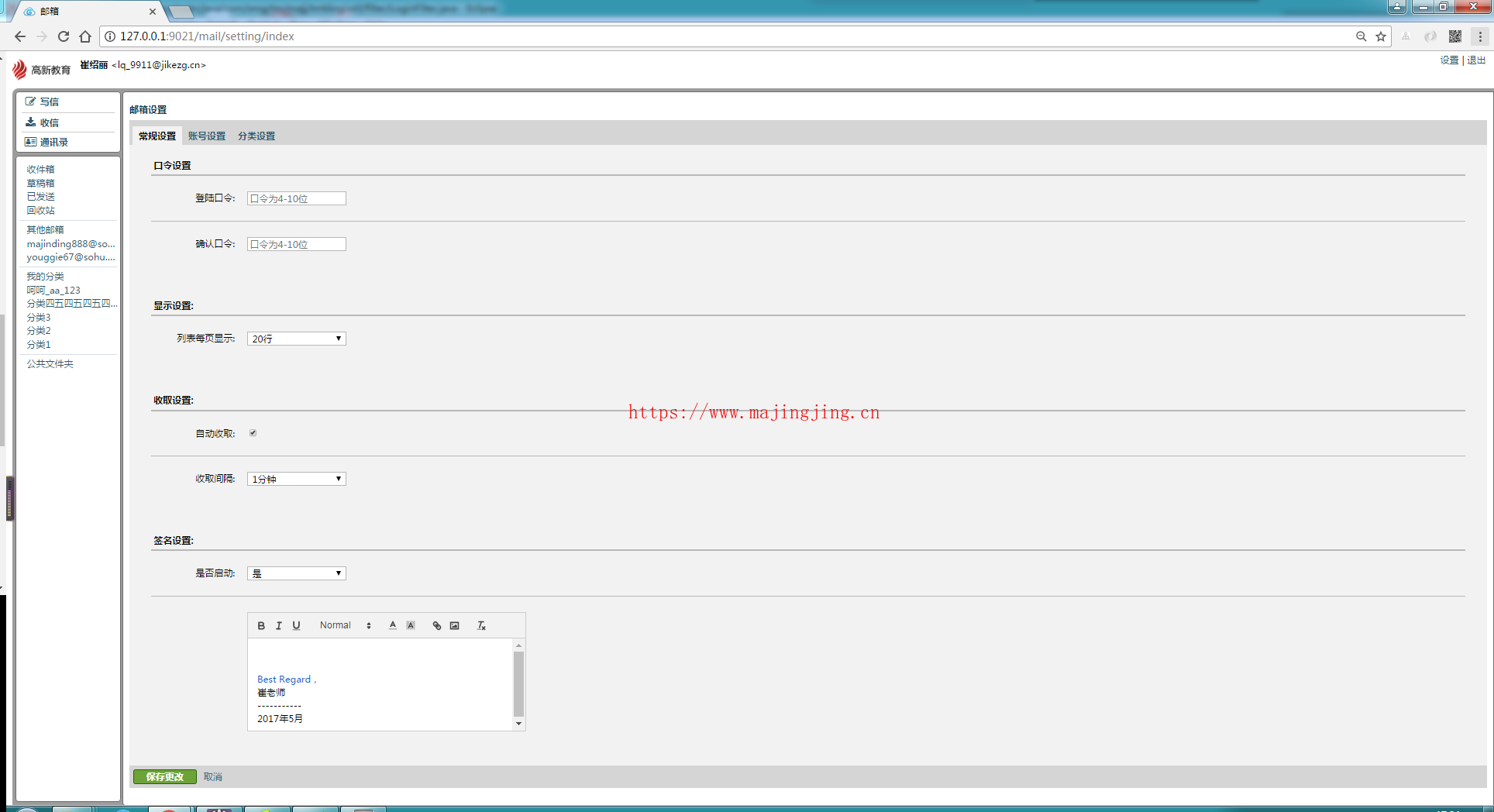The image size is (1494, 812).
Task: Open the 公共文件夹 public folder
Action: 50,363
